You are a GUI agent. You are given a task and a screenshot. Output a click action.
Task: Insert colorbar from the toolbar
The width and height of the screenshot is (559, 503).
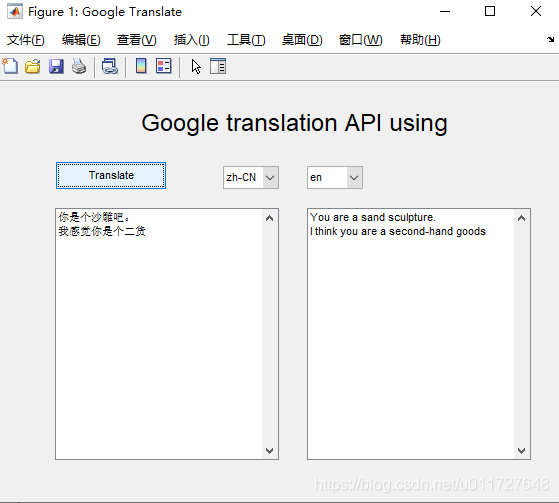(141, 66)
